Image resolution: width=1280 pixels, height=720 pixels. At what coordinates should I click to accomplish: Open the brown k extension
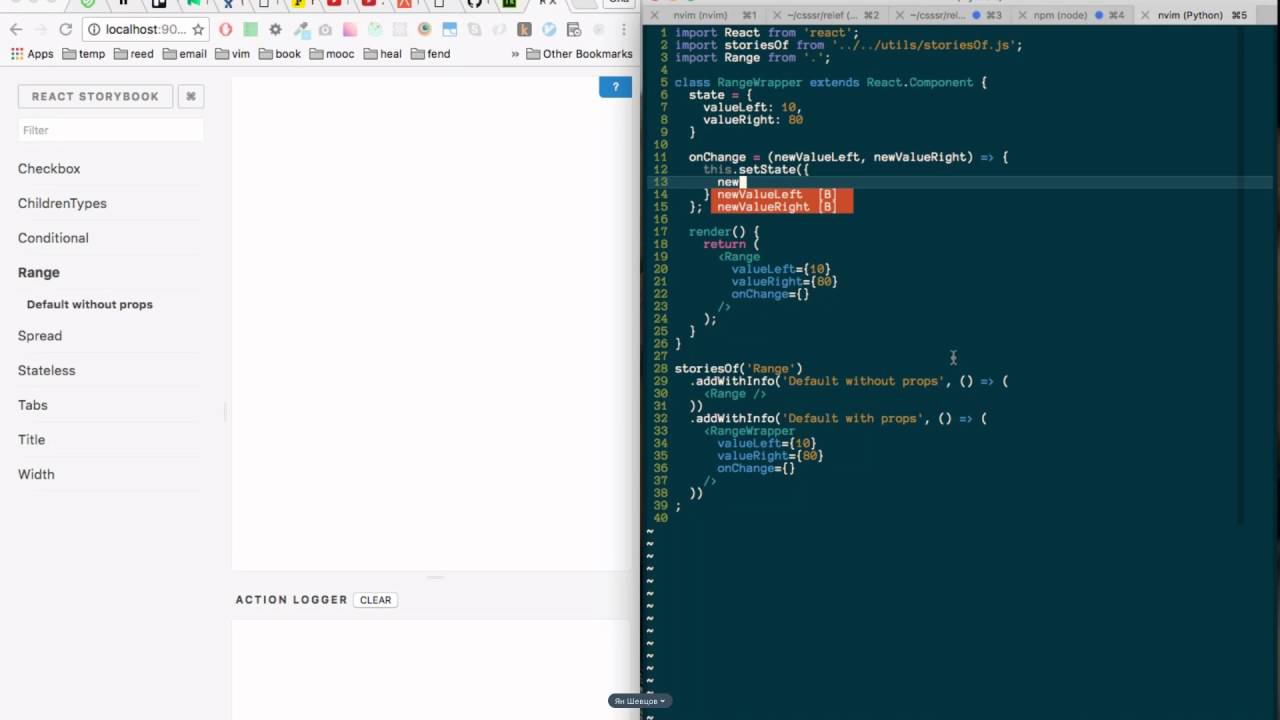coord(524,30)
